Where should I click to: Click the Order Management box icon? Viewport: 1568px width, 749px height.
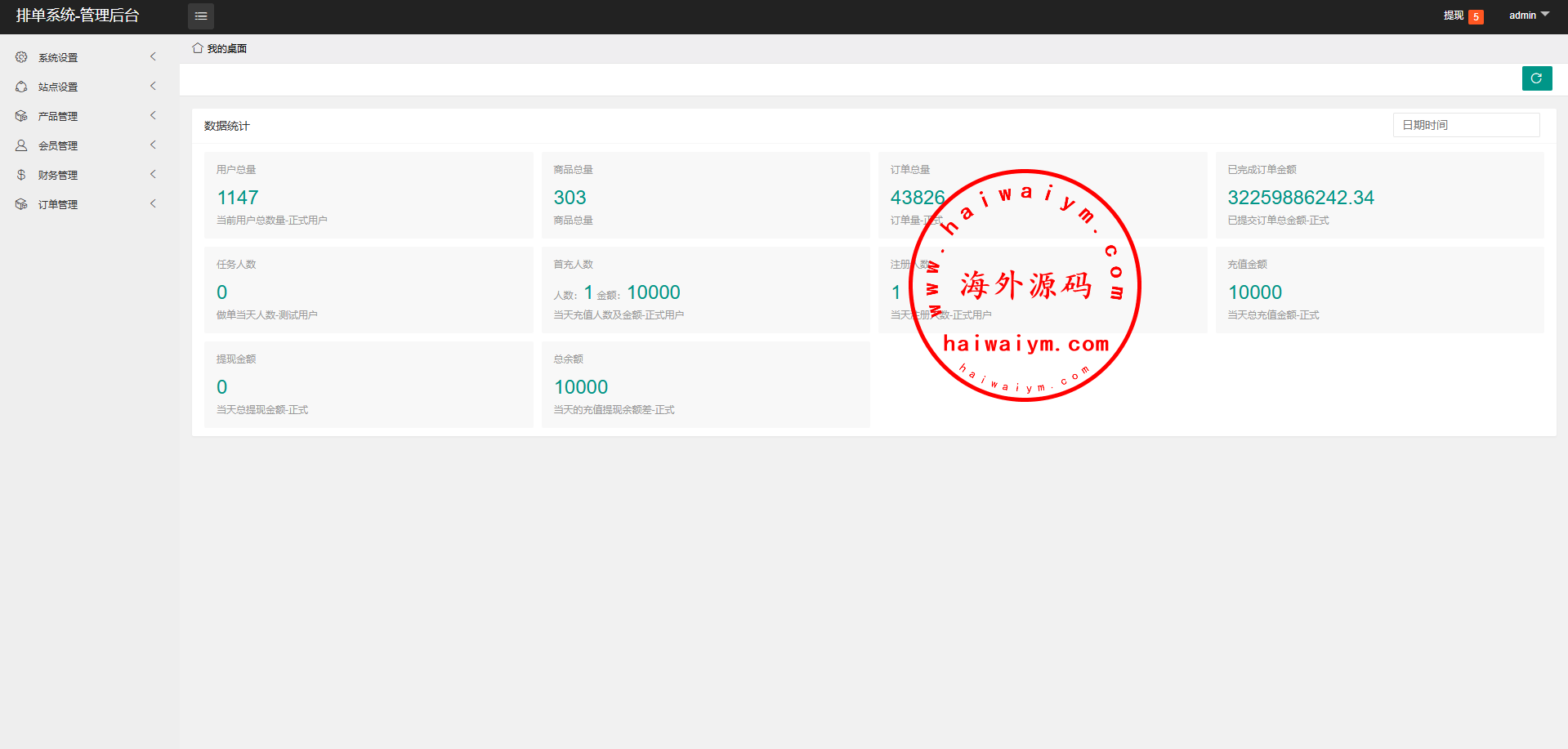click(21, 204)
